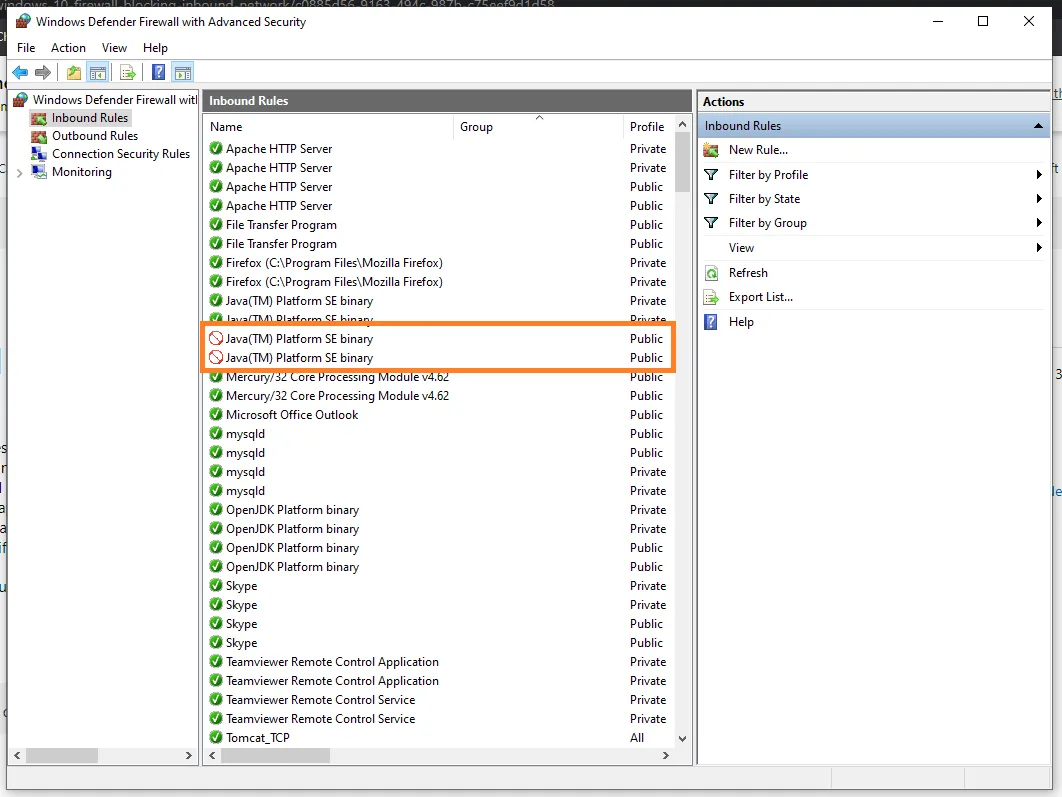
Task: Click the rules list vertical scrollbar thumb
Action: coord(683,163)
